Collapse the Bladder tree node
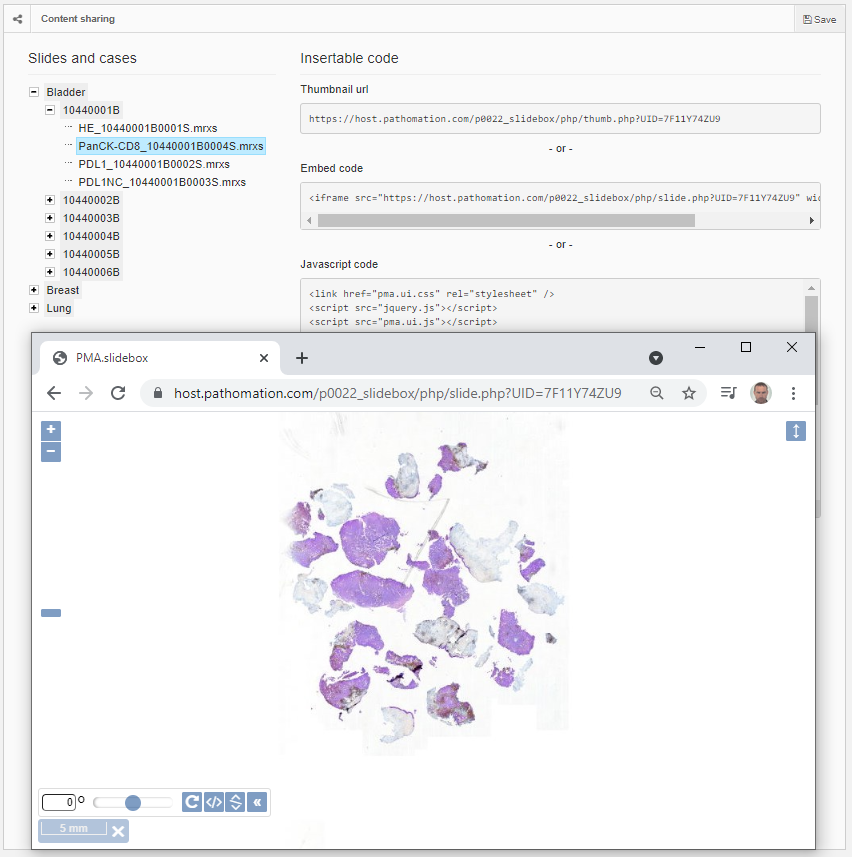The image size is (852, 857). tap(34, 92)
